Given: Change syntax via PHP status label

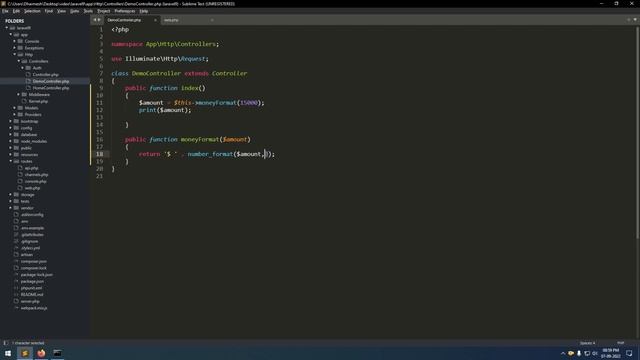Looking at the screenshot, I should (x=620, y=343).
